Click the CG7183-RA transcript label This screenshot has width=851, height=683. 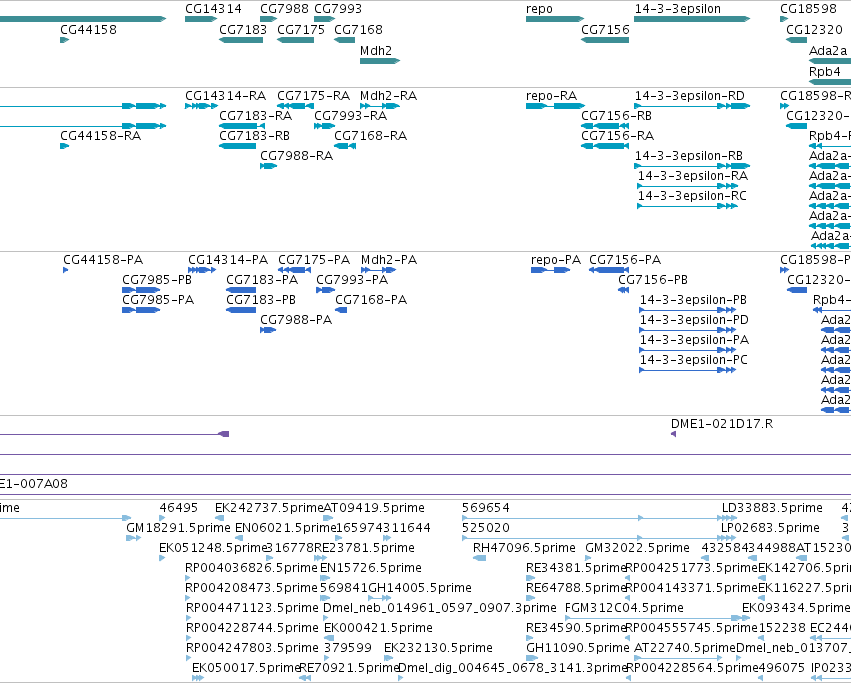(x=256, y=116)
